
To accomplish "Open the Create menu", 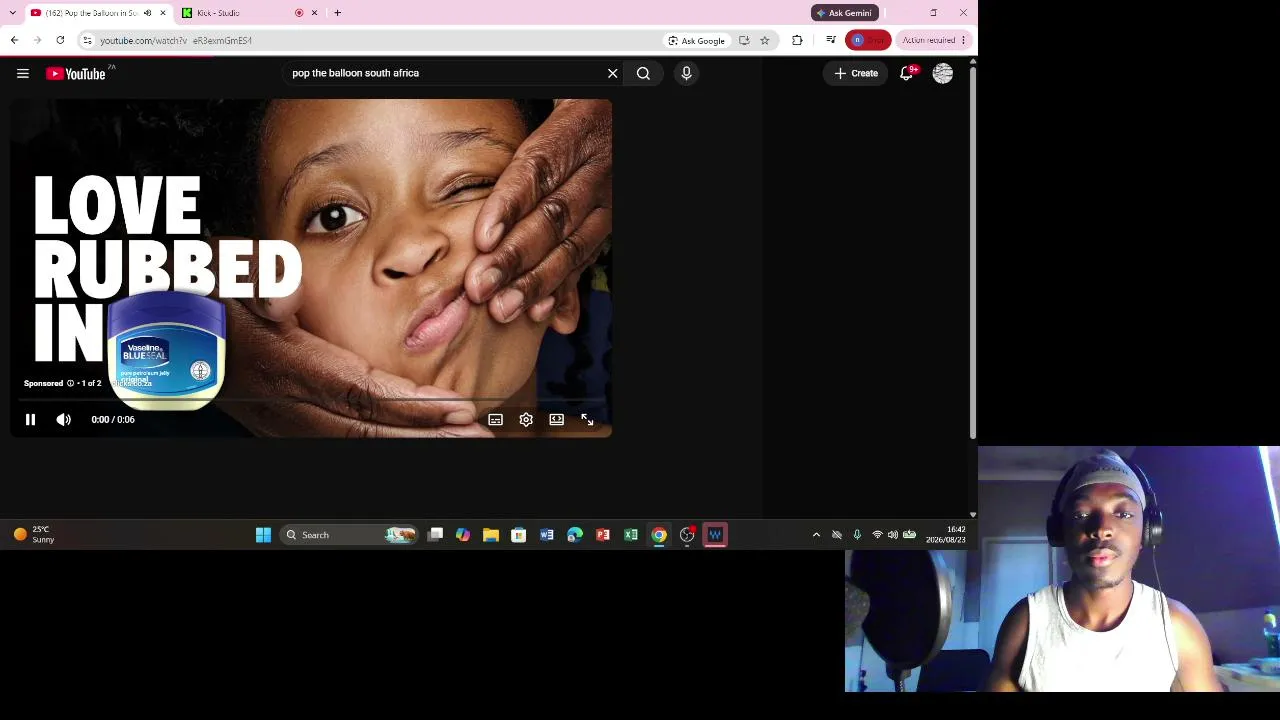I will pyautogui.click(x=856, y=73).
